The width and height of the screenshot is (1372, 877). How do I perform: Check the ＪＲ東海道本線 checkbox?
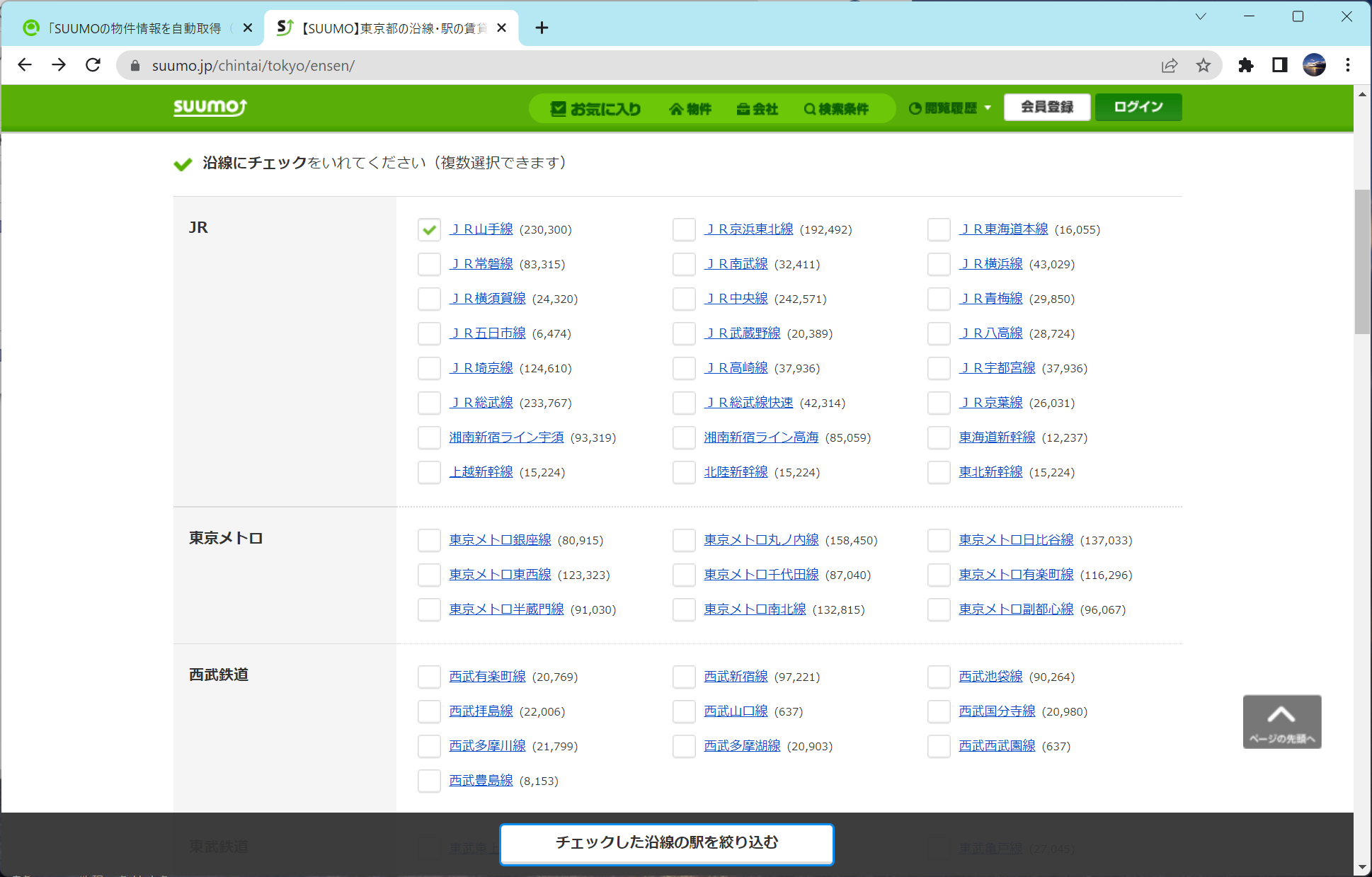[939, 229]
